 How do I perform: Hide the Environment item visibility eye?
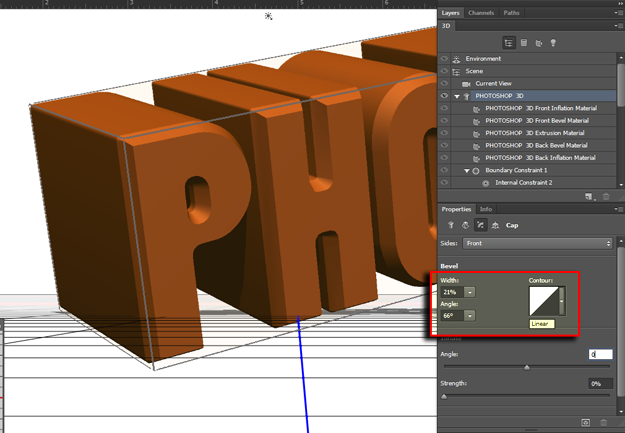point(445,59)
